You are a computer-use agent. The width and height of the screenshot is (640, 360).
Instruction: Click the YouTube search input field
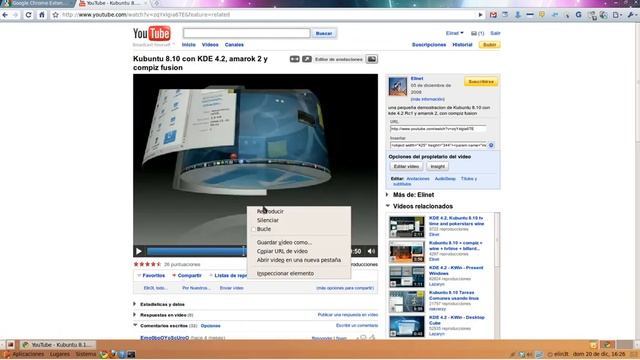247,33
